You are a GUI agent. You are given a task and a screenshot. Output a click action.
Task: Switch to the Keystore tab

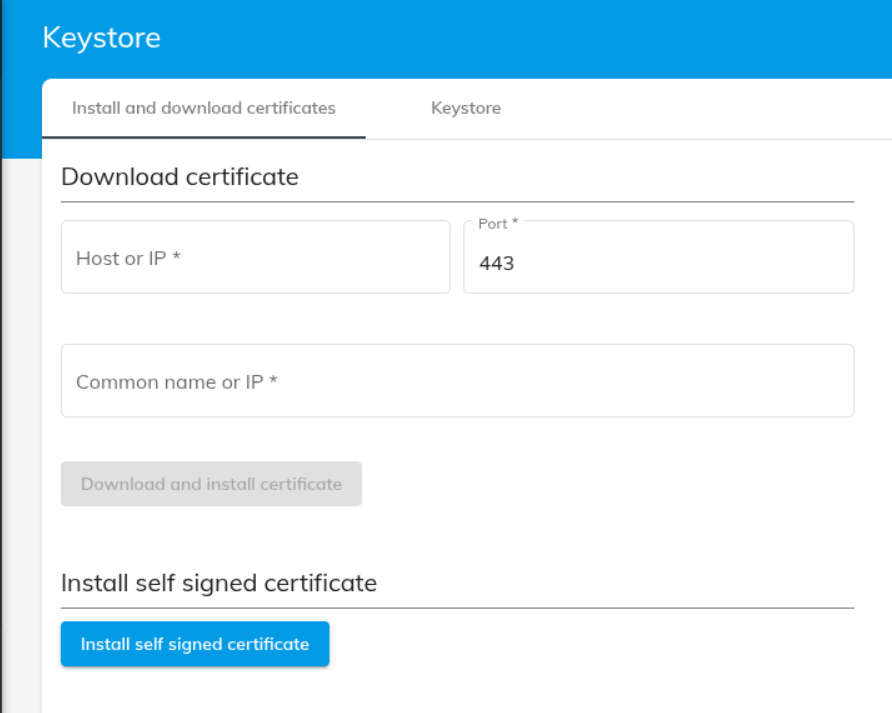465,108
